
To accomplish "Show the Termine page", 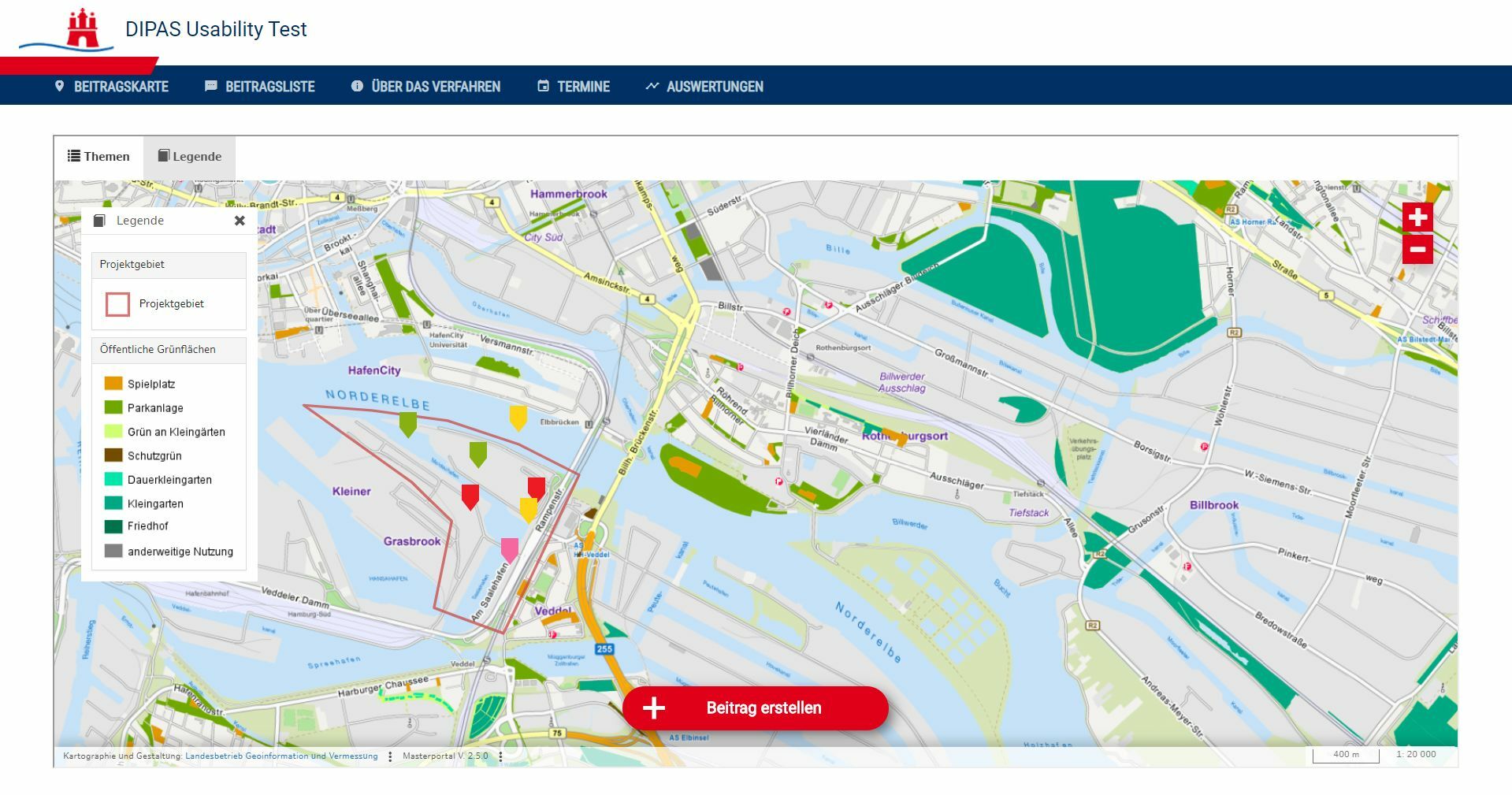I will [x=574, y=87].
